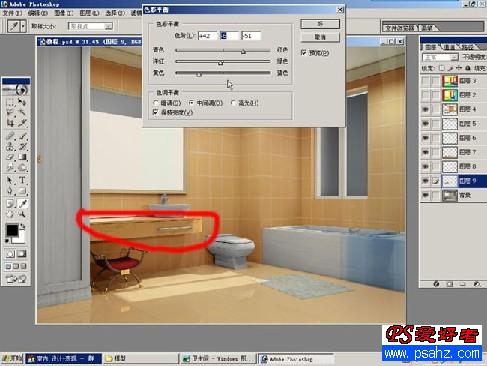This screenshot has height=366, width=487.
Task: Click first 色阶 value input field
Action: (207, 36)
